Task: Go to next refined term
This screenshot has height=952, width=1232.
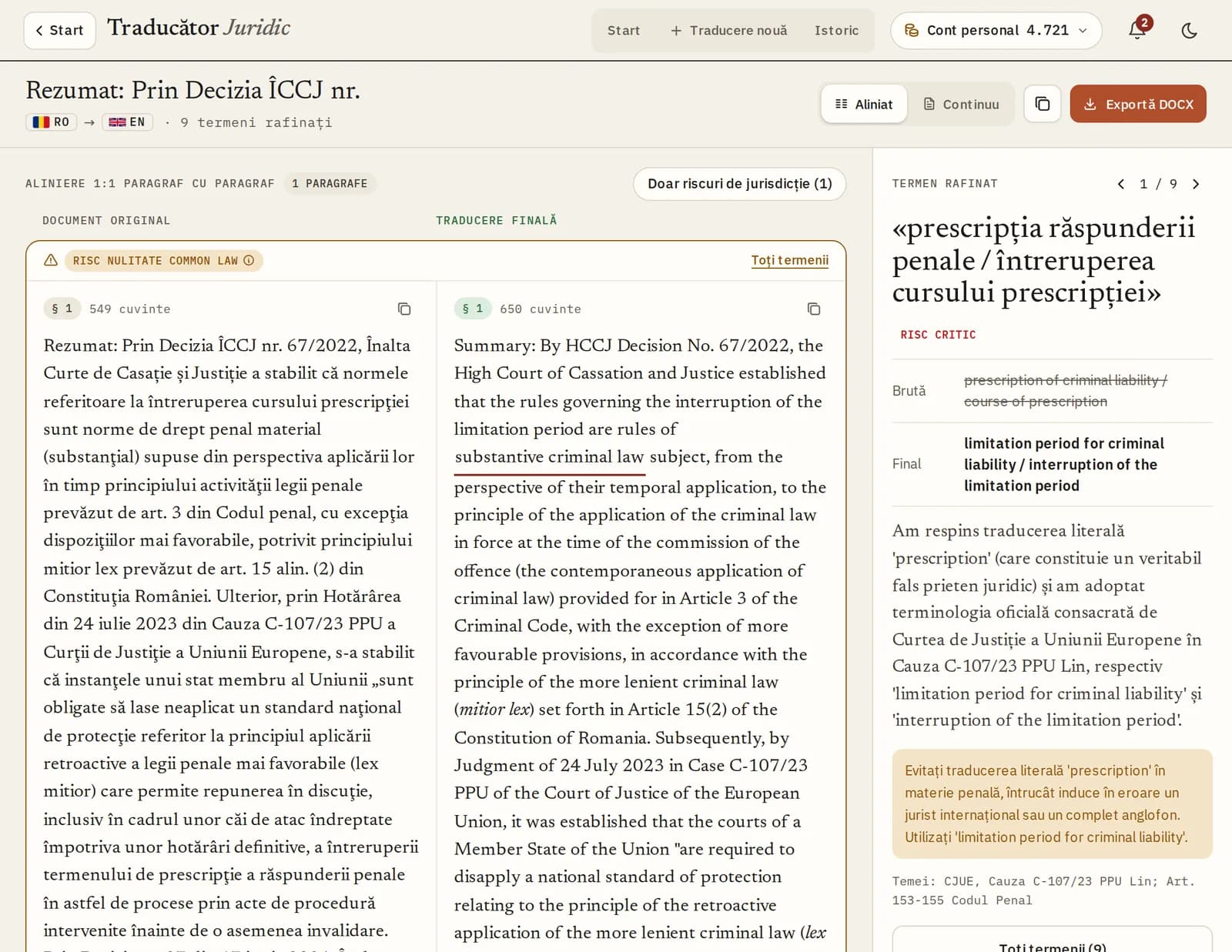Action: click(1196, 184)
